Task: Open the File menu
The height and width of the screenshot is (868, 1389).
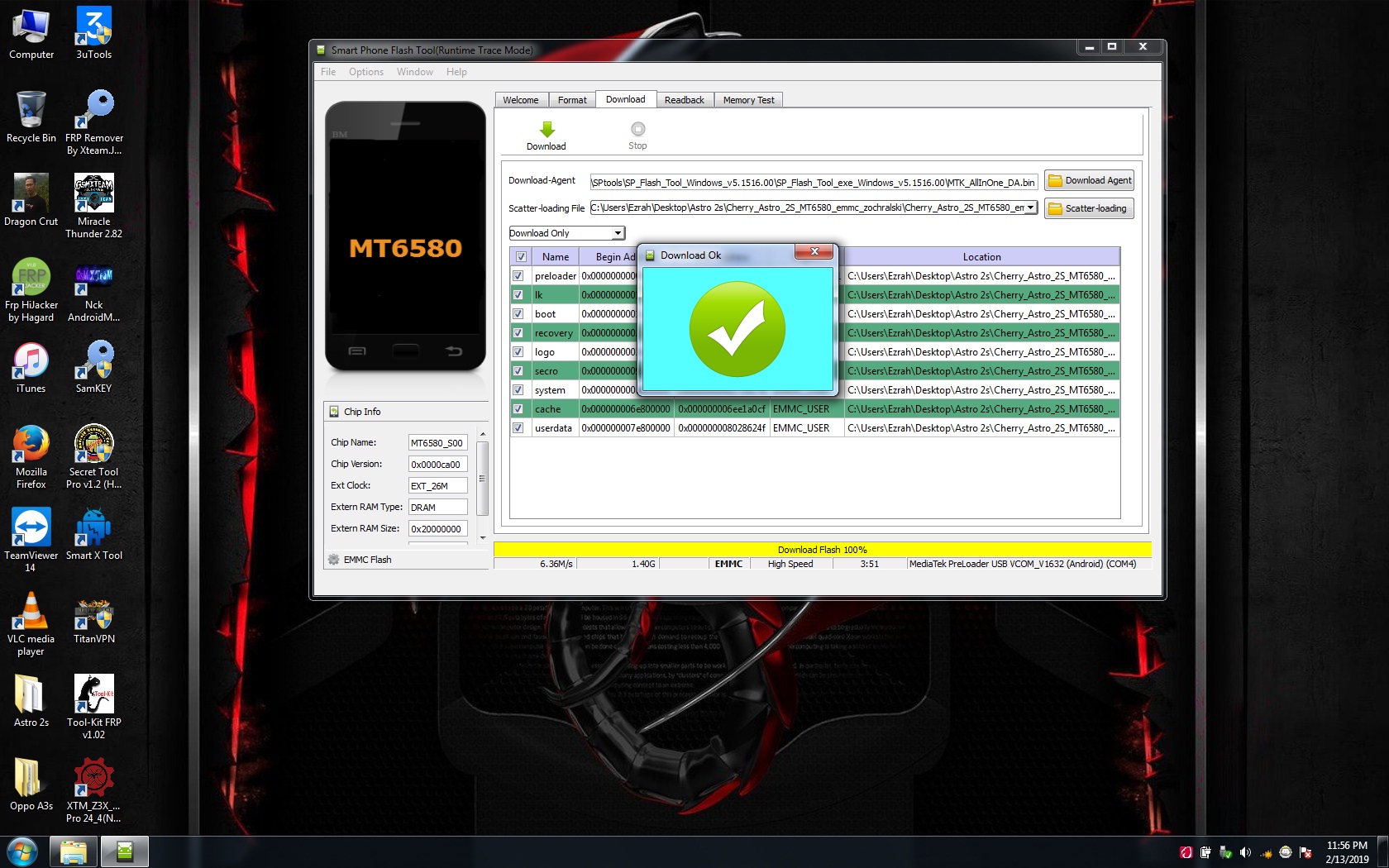Action: coord(328,72)
